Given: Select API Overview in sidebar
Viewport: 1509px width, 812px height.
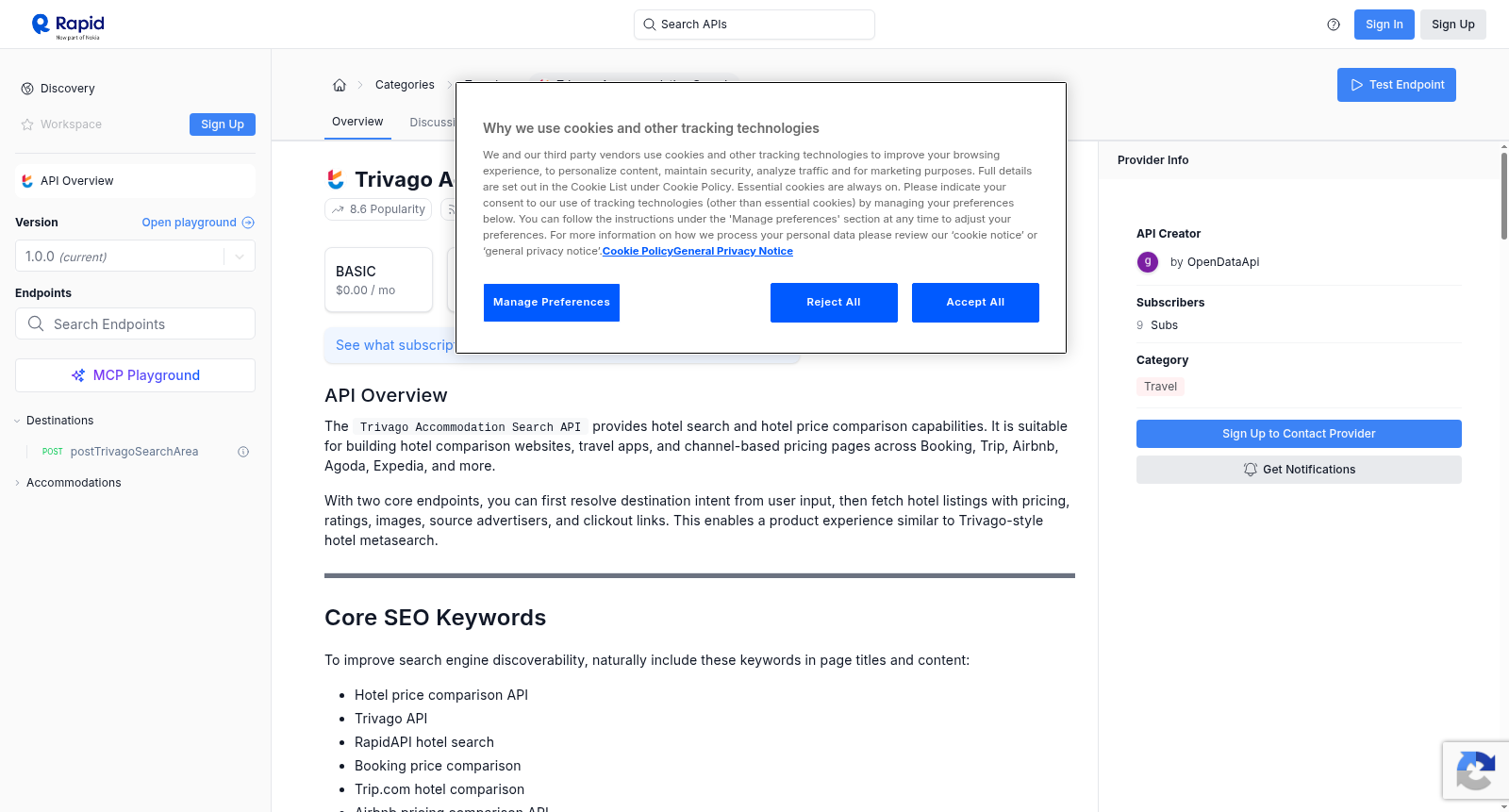Looking at the screenshot, I should coord(135,181).
